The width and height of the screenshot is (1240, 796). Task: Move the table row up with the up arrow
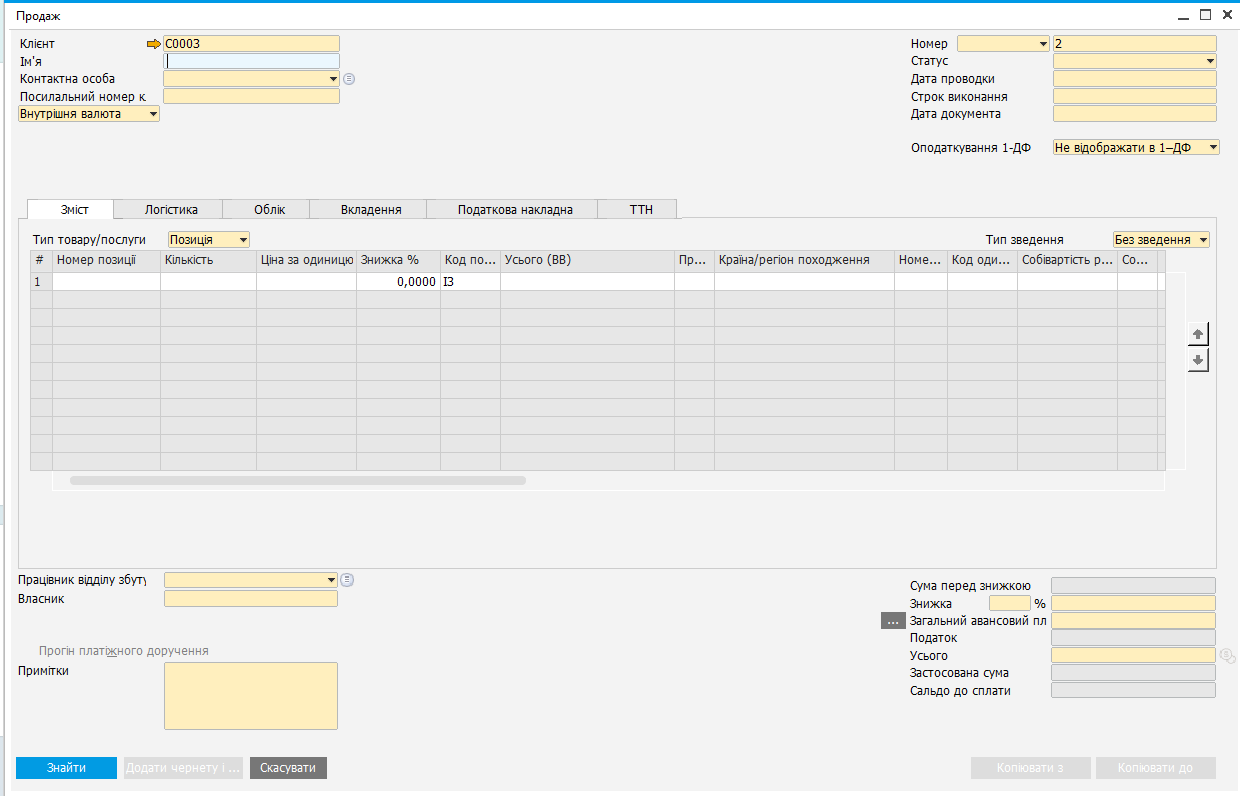pyautogui.click(x=1198, y=335)
